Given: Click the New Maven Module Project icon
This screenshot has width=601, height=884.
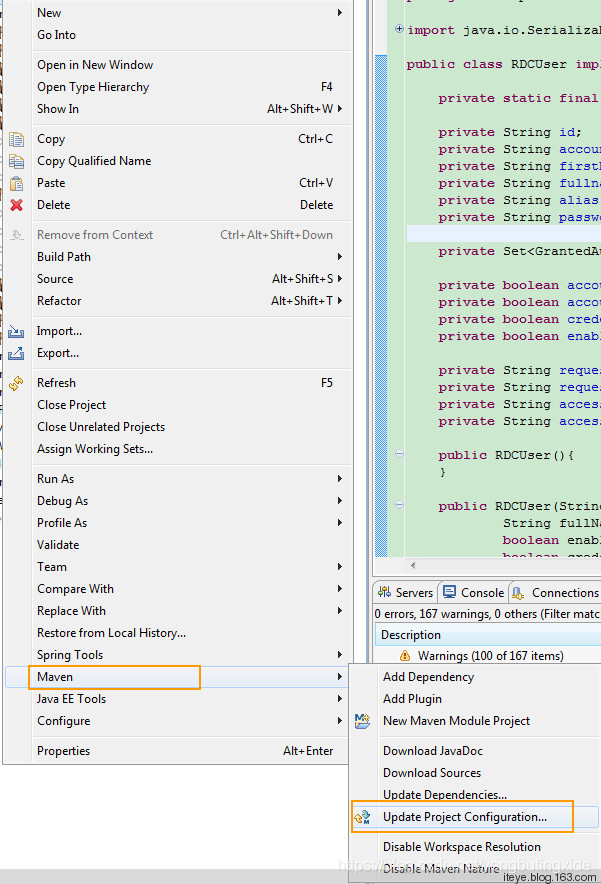Looking at the screenshot, I should [363, 721].
